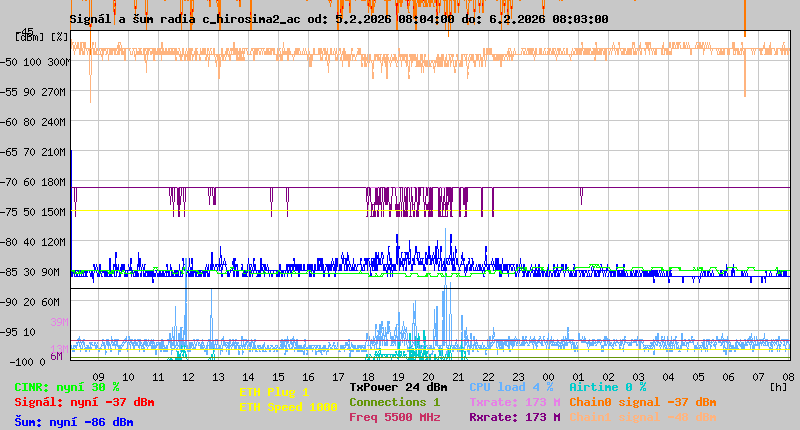The height and width of the screenshot is (430, 800).
Task: Click the '19' hour label on the time axis
Action: tap(398, 377)
